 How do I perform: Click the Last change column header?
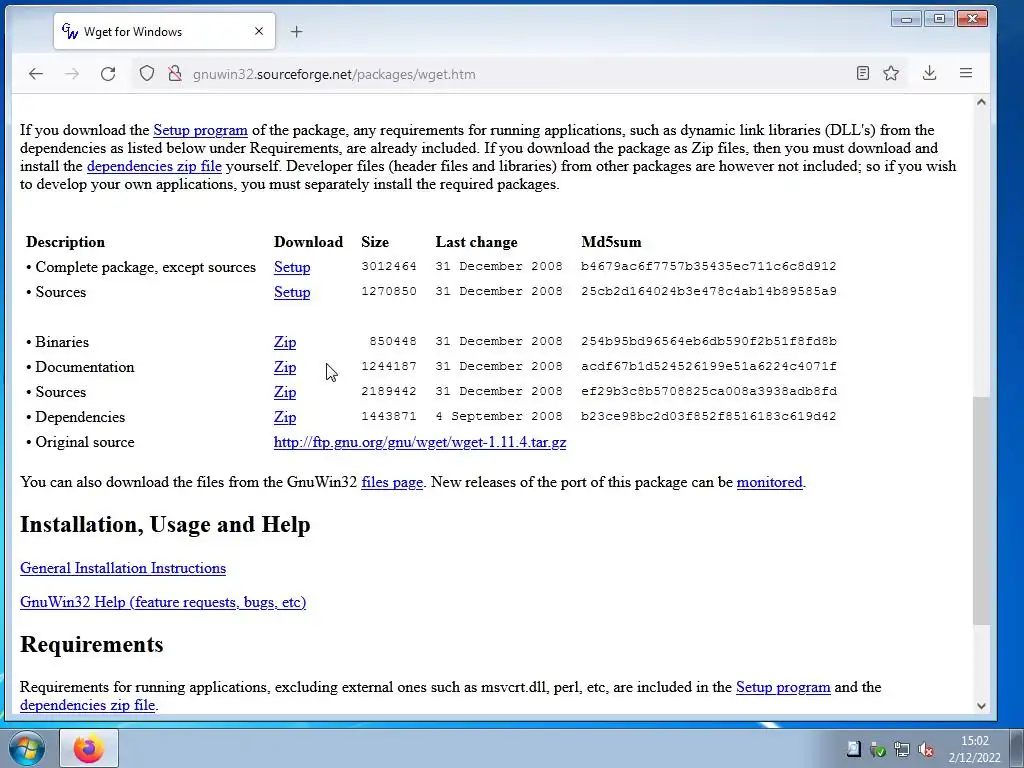476,242
